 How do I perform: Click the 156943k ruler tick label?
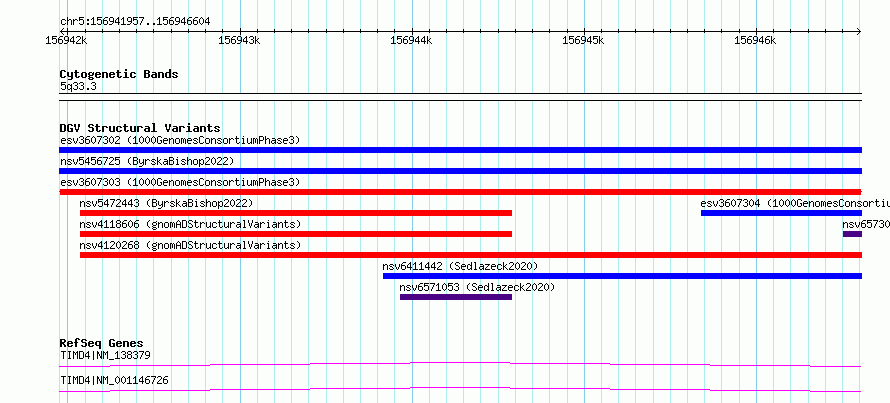pos(239,40)
